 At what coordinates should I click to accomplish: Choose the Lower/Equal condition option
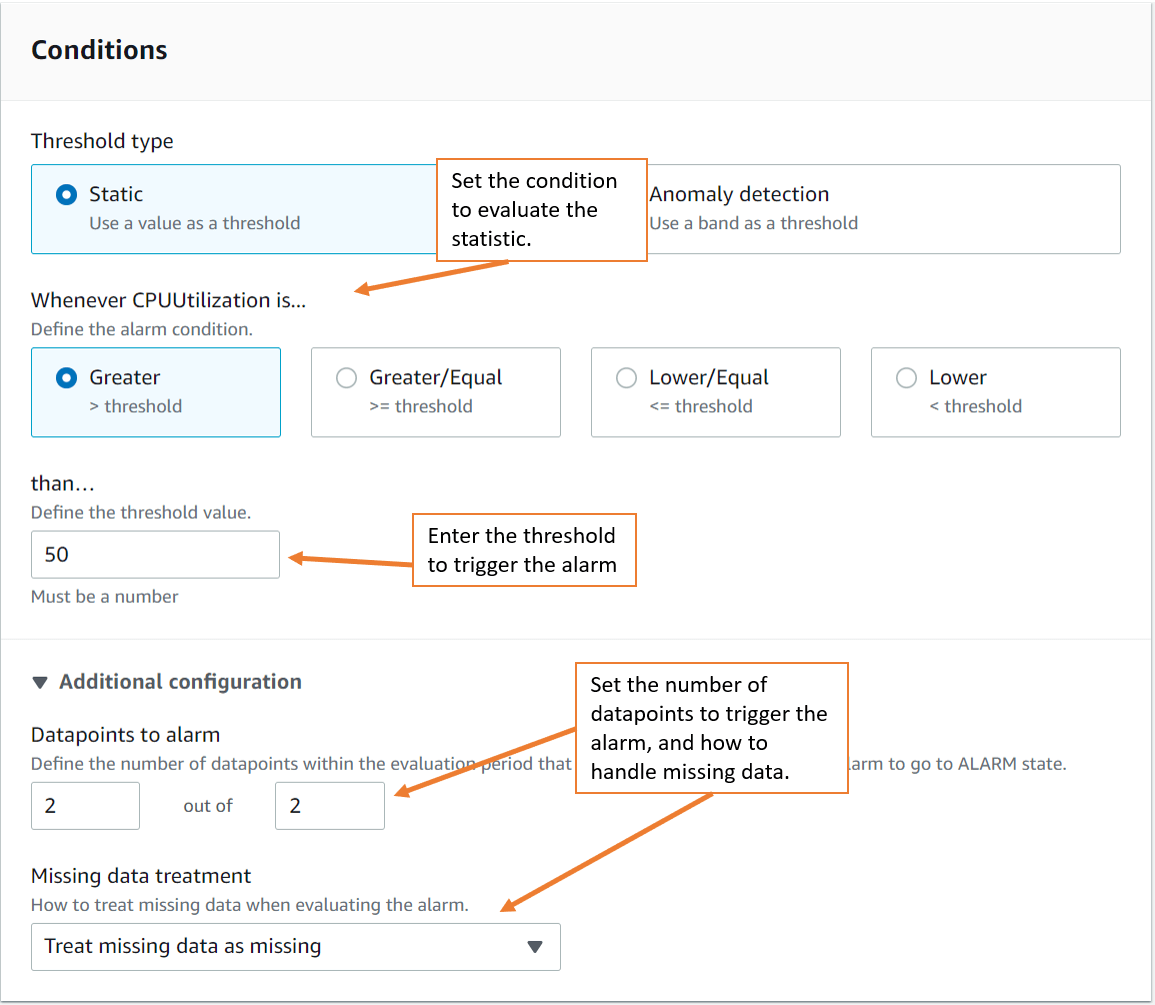[x=626, y=378]
